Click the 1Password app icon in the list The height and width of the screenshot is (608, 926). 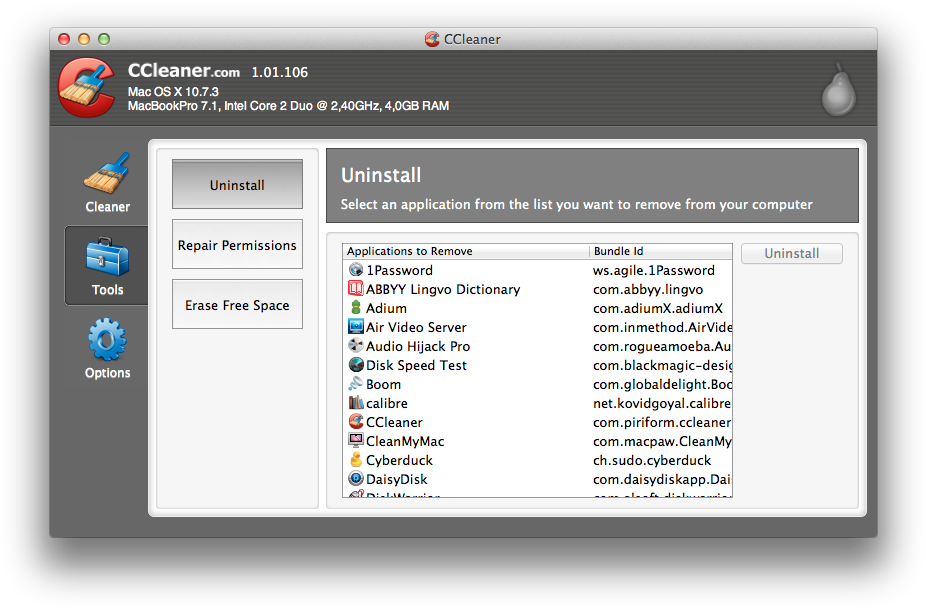coord(356,270)
